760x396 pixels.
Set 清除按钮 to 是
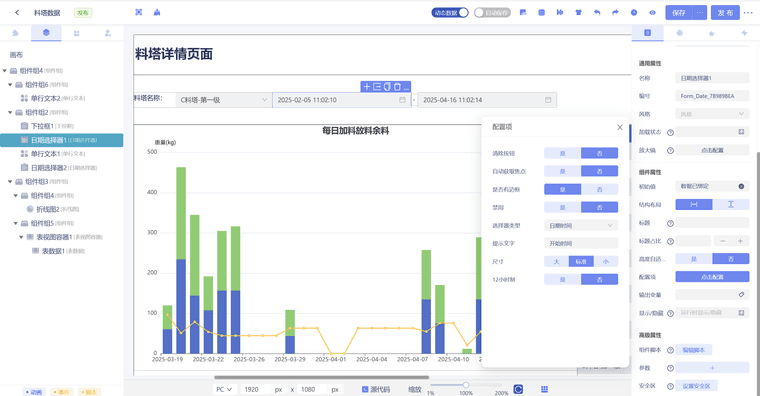pyautogui.click(x=562, y=153)
